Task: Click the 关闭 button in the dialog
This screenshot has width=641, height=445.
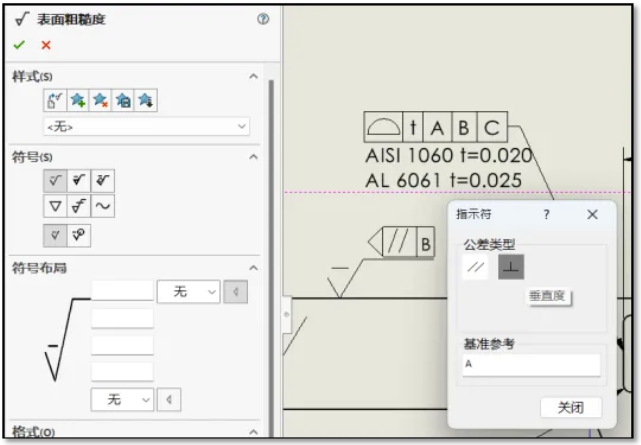Action: (x=570, y=408)
